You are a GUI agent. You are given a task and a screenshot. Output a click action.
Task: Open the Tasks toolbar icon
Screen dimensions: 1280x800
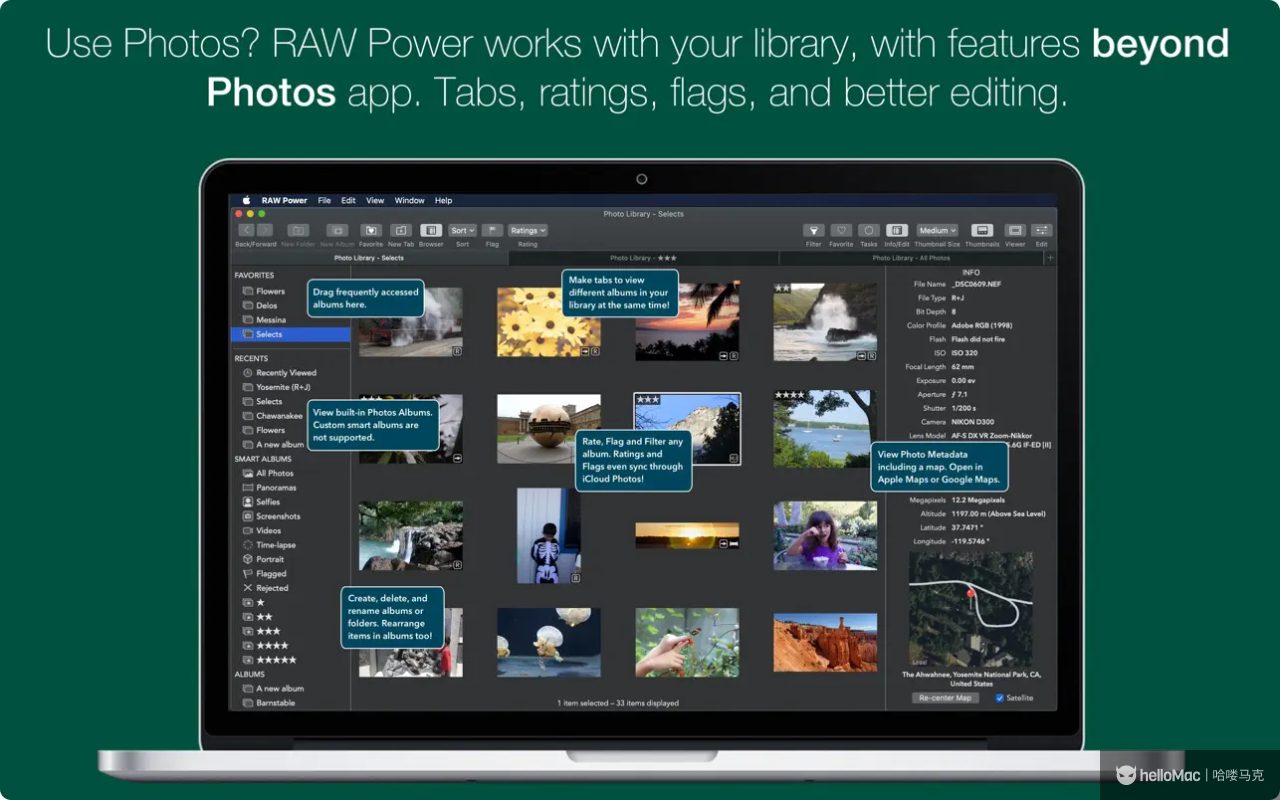point(869,230)
